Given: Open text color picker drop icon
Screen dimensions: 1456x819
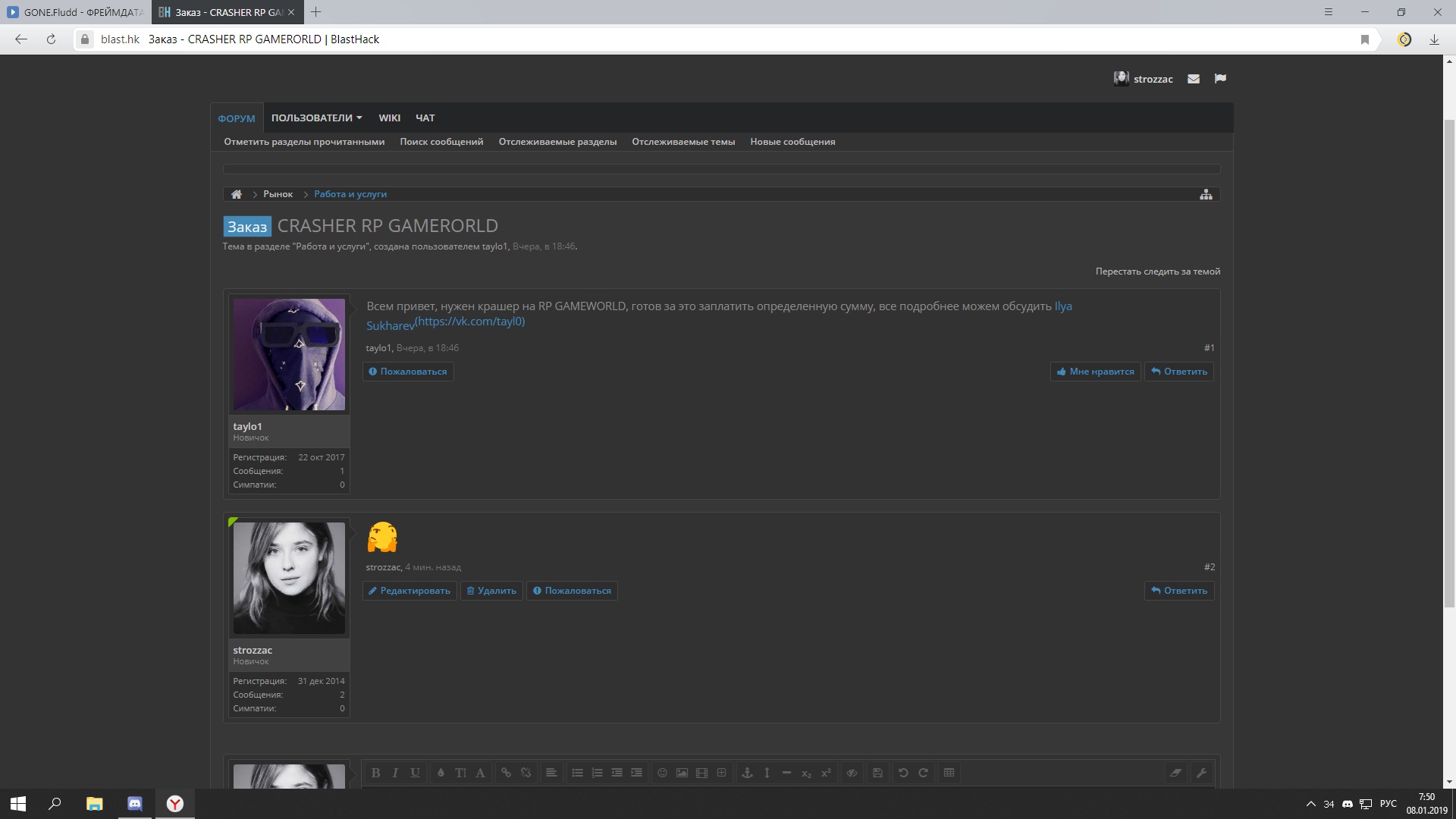Looking at the screenshot, I should coord(441,773).
